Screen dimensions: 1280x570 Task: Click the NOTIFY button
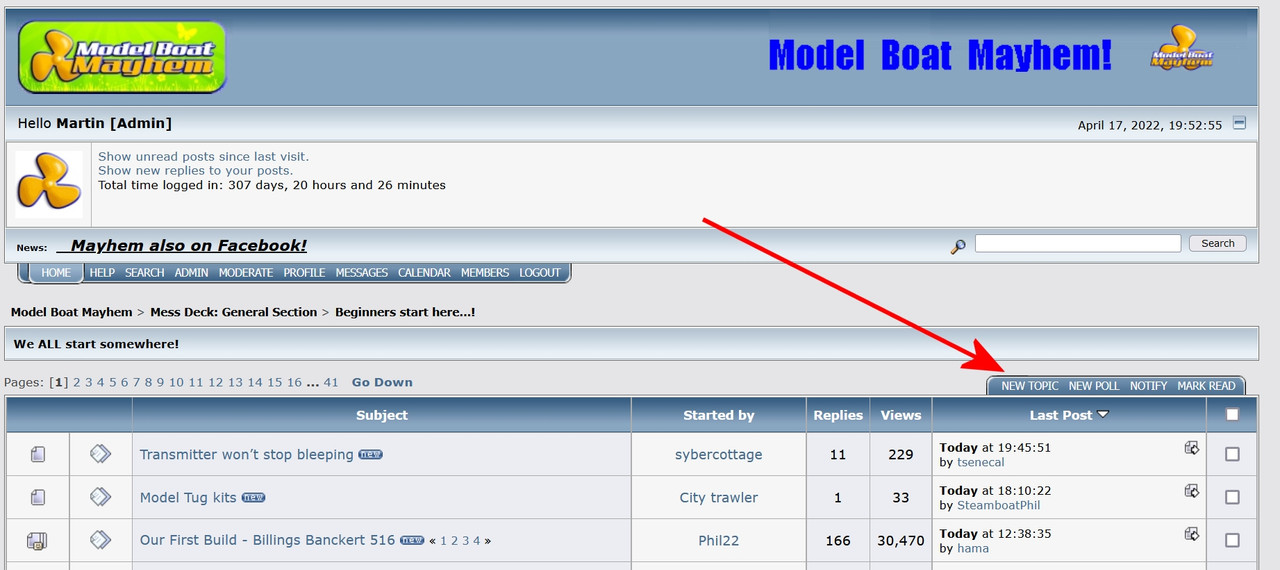(x=1149, y=386)
